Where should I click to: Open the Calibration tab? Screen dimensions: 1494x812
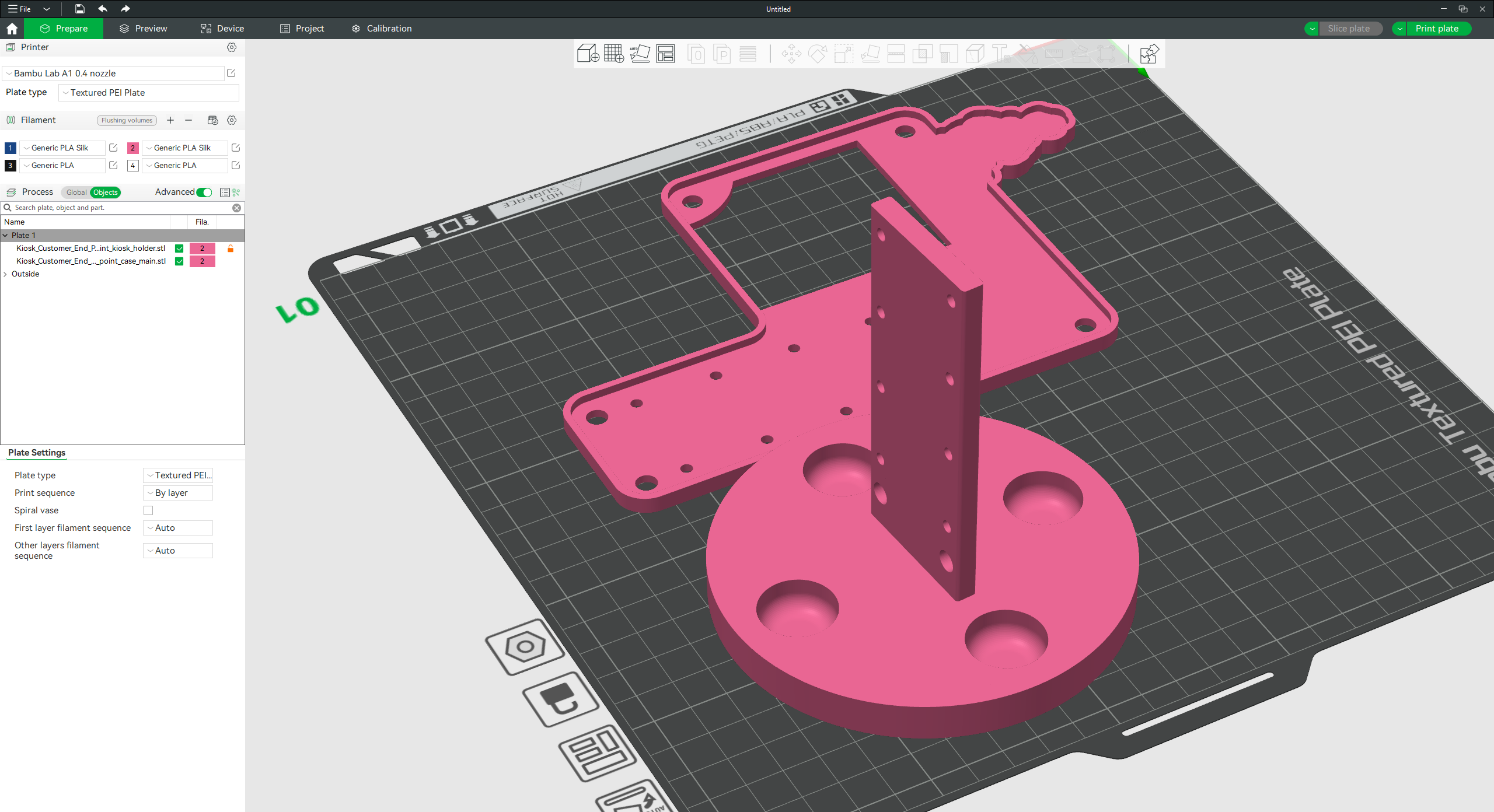point(382,29)
